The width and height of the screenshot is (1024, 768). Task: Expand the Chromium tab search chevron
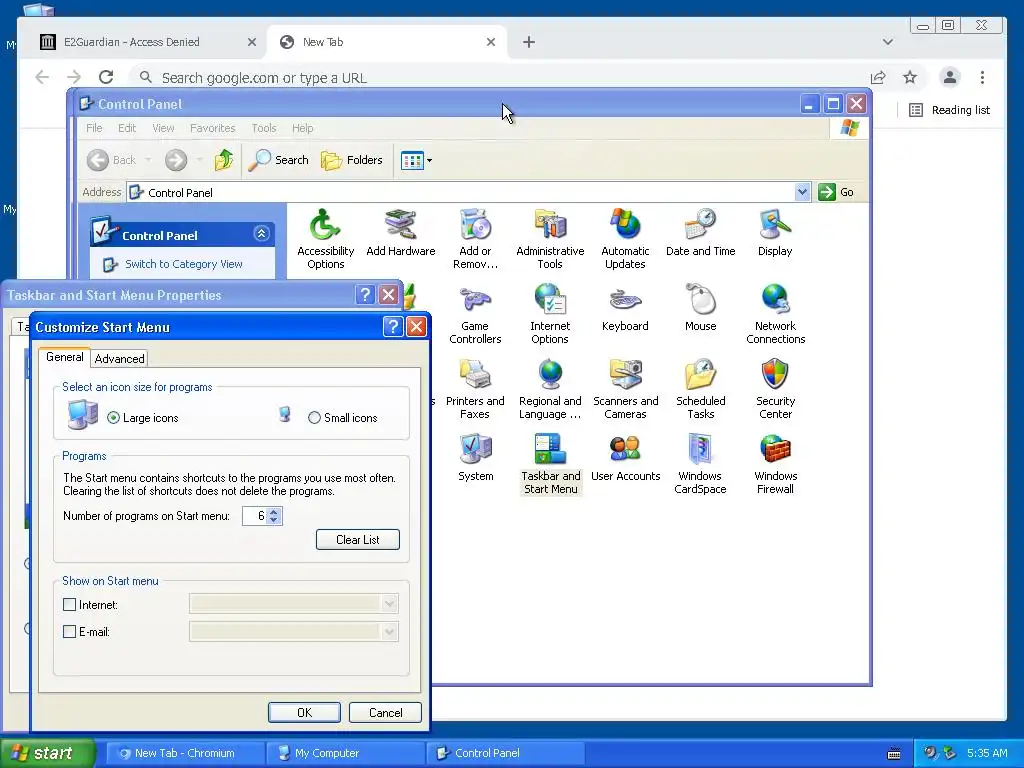click(888, 42)
